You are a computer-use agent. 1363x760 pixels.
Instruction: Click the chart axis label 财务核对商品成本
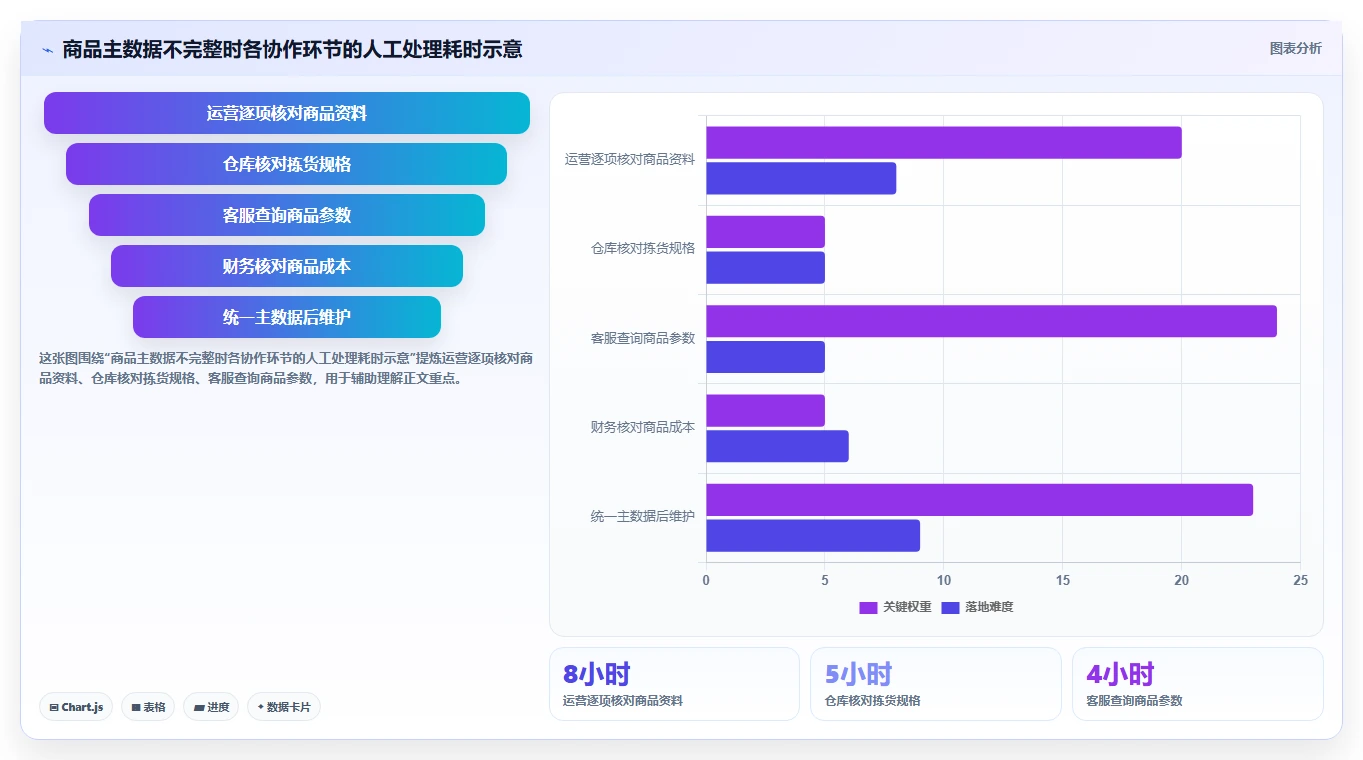tap(642, 427)
